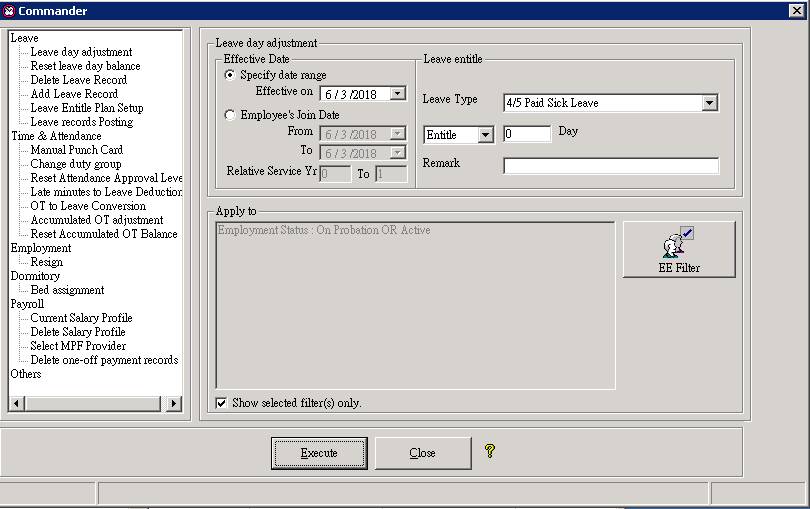Image resolution: width=810 pixels, height=509 pixels.
Task: Select OT to Leave Conversion
Action: (88, 206)
